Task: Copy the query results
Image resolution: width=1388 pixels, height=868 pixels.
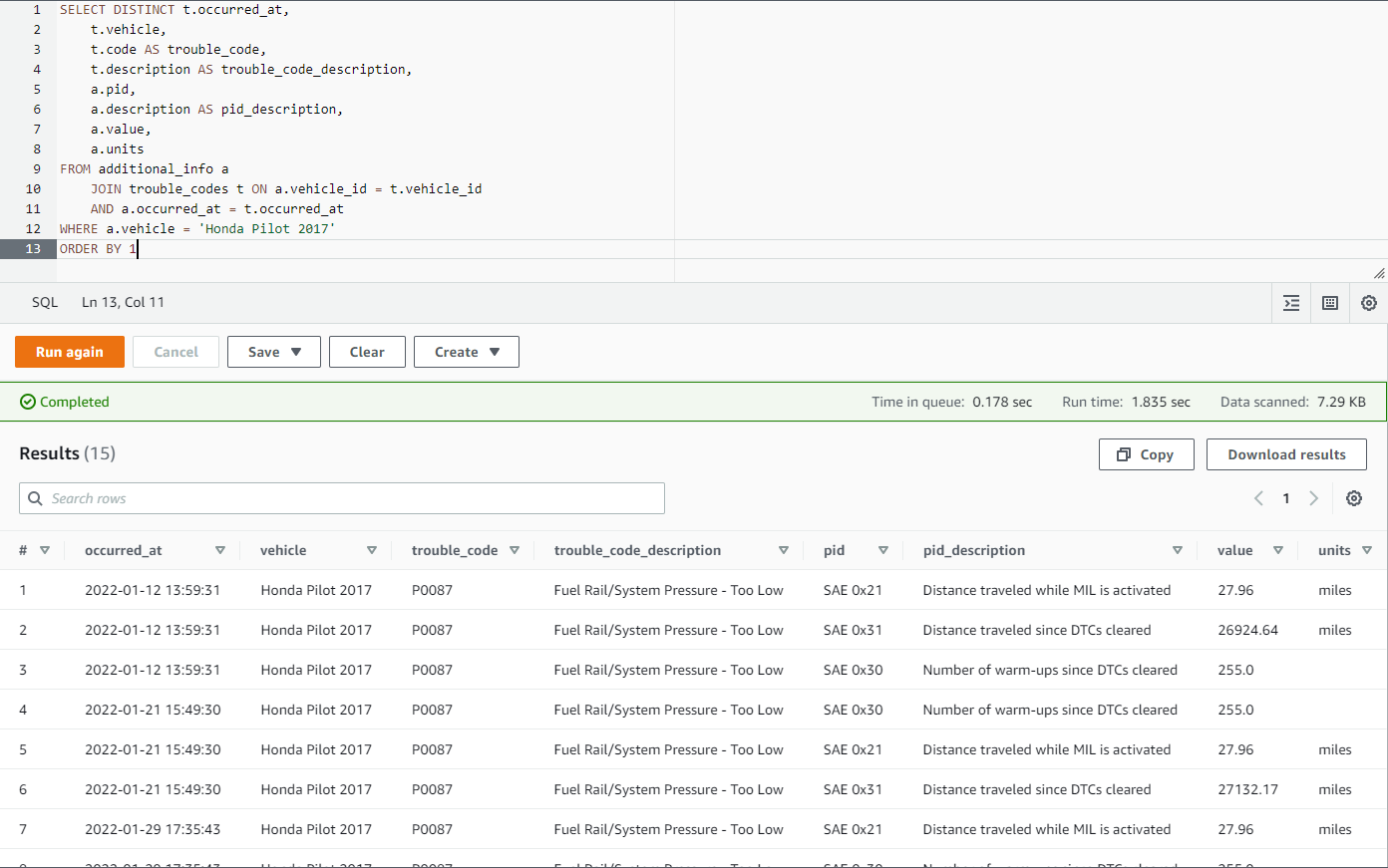Action: point(1147,454)
